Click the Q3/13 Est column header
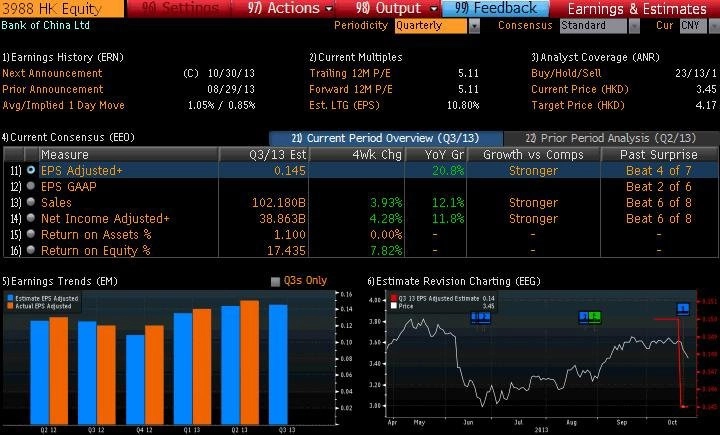Image resolution: width=720 pixels, height=435 pixels. pyautogui.click(x=264, y=155)
